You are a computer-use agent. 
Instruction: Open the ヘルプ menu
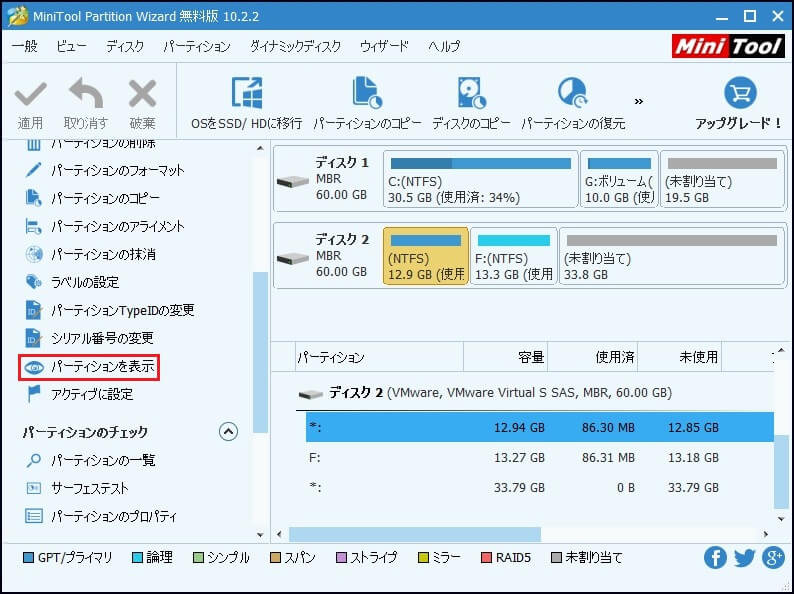coord(444,47)
